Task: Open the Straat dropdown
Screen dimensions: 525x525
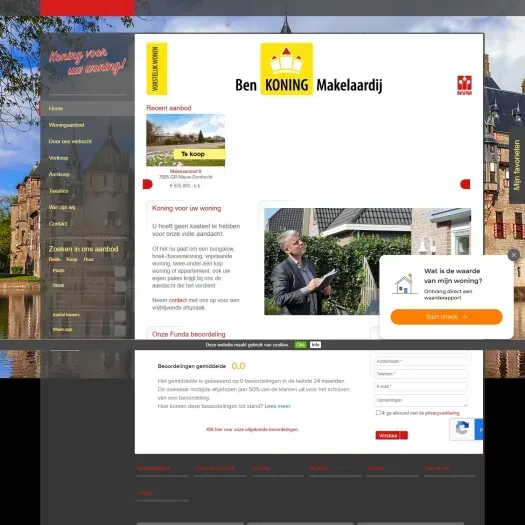Action: [87, 286]
